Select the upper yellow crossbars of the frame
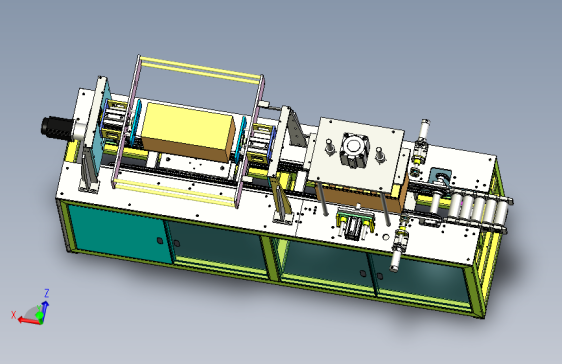 click(200, 70)
